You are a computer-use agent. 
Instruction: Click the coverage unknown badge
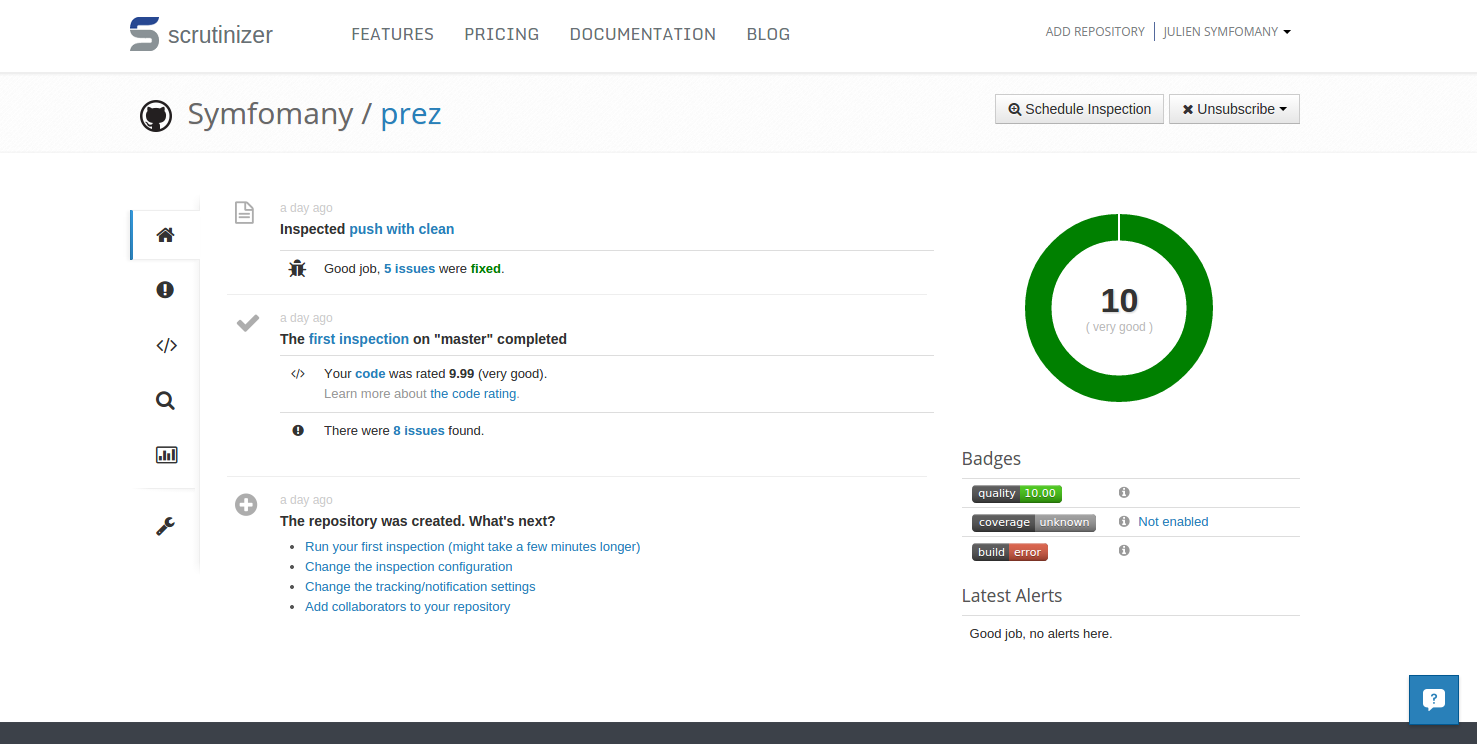click(1033, 522)
